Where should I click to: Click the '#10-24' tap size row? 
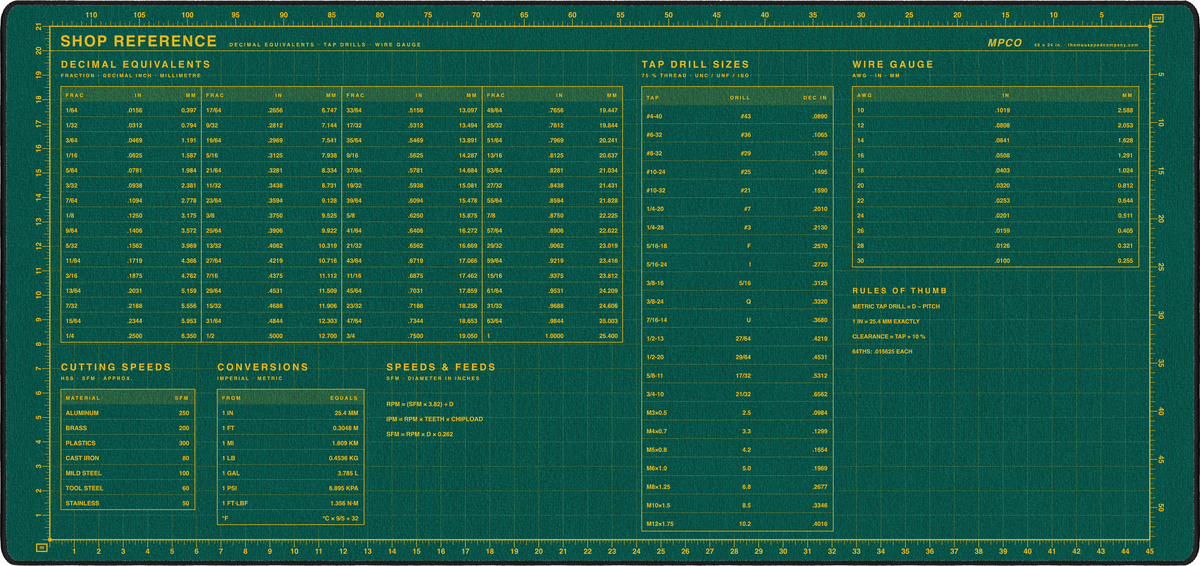click(x=737, y=172)
